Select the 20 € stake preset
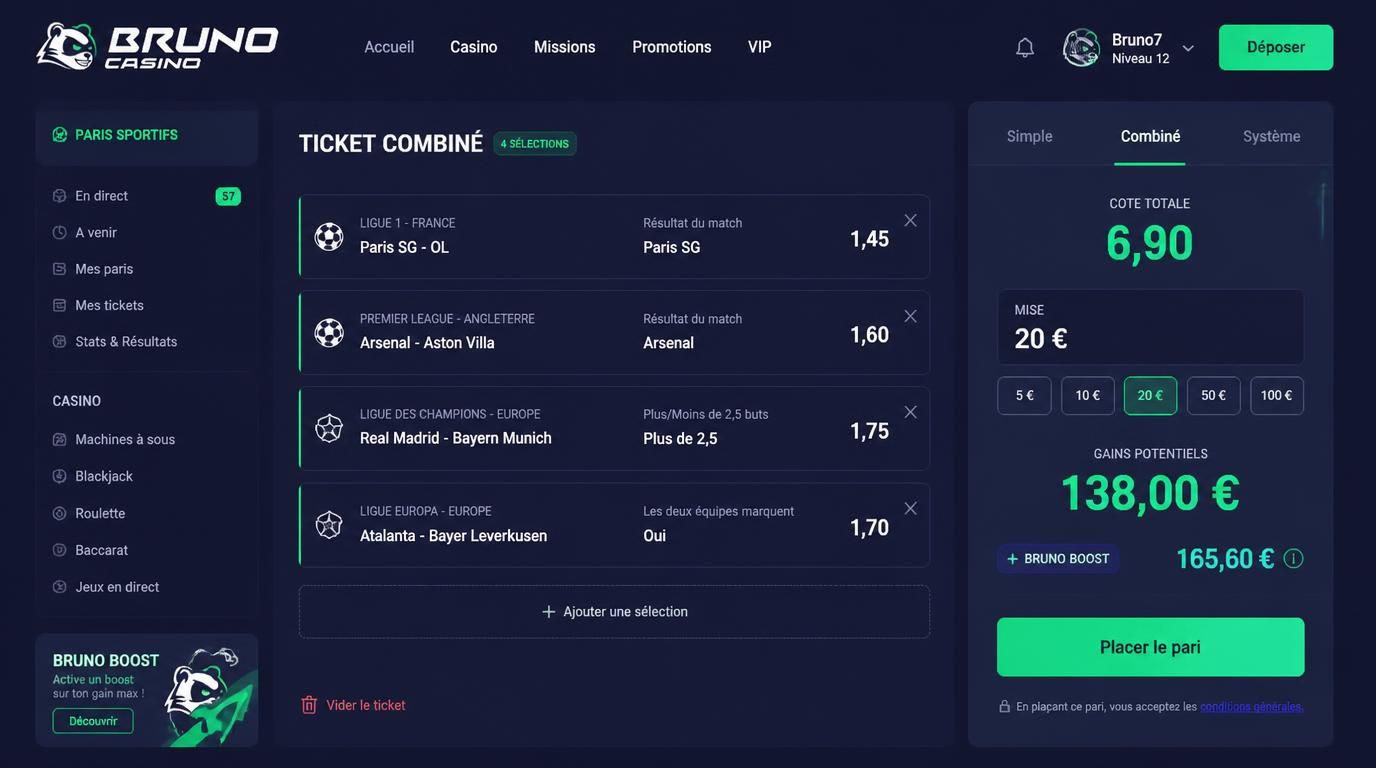 (x=1151, y=396)
